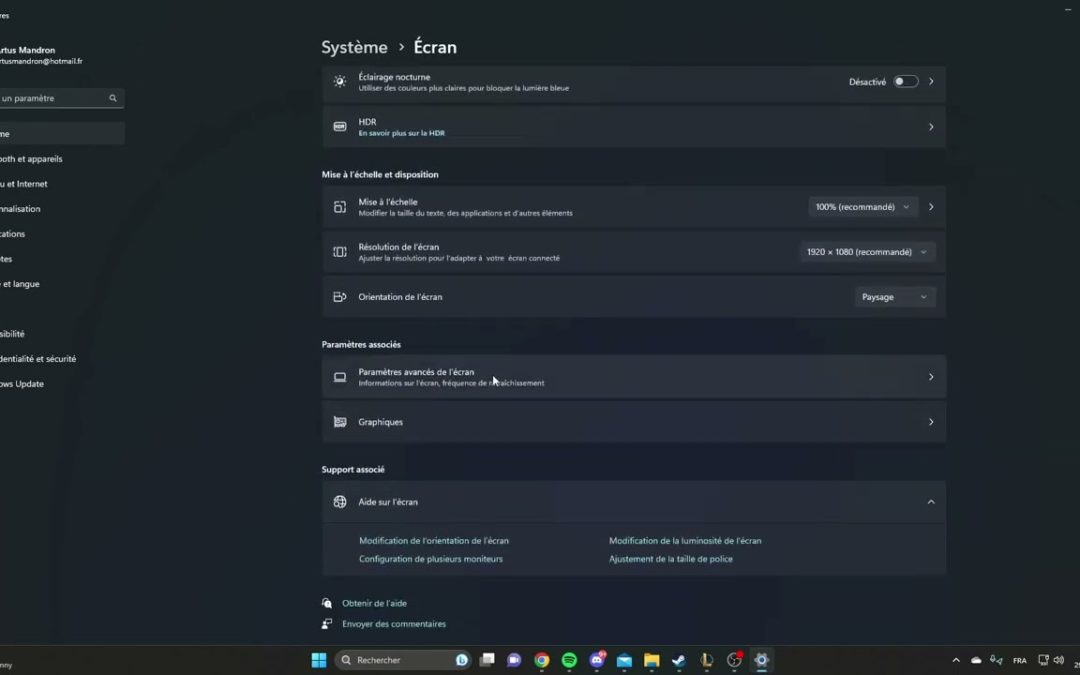1080x675 pixels.
Task: Click the Éclairage nocturne sun icon
Action: click(x=340, y=82)
